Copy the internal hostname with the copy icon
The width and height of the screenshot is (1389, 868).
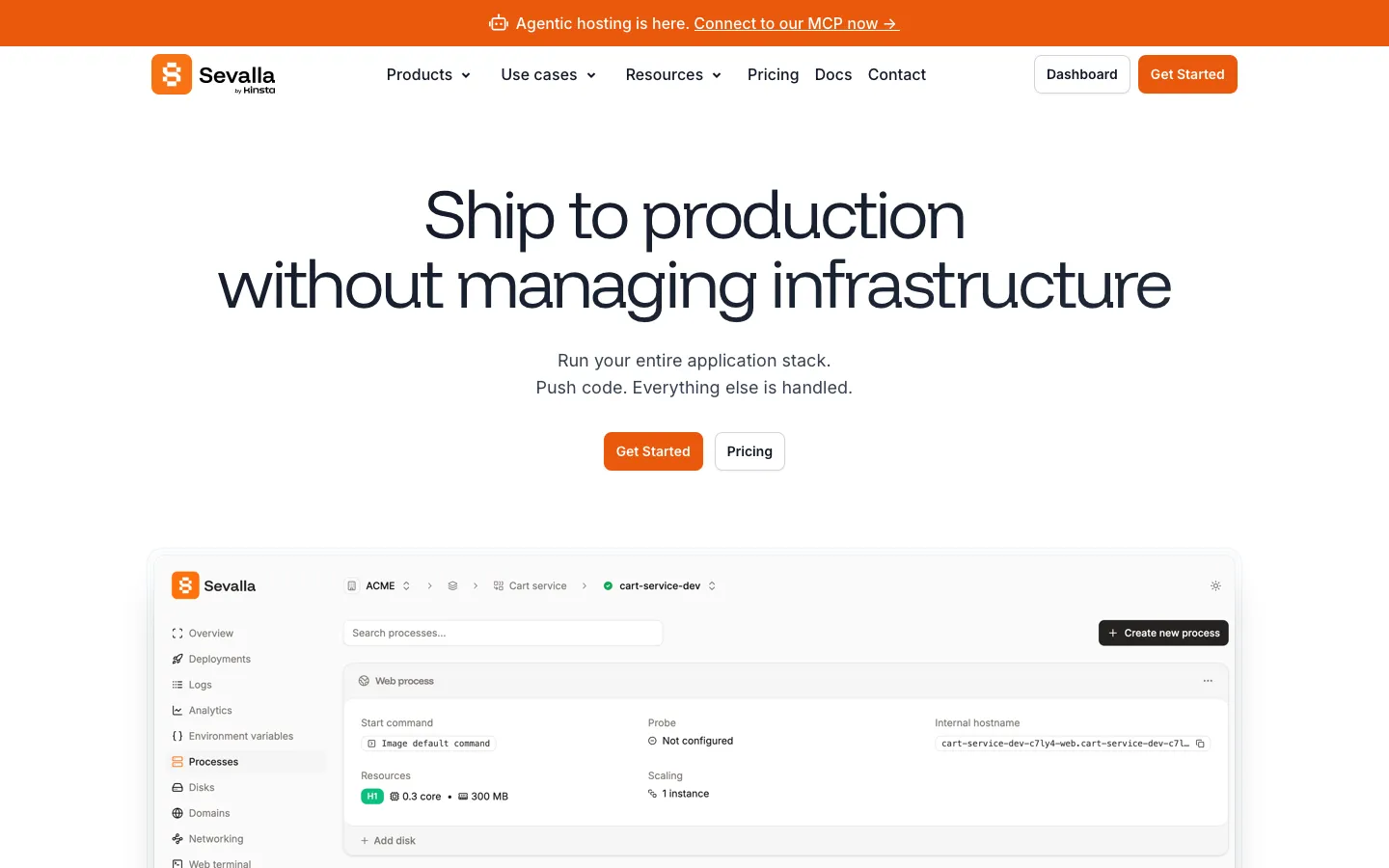tap(1200, 744)
